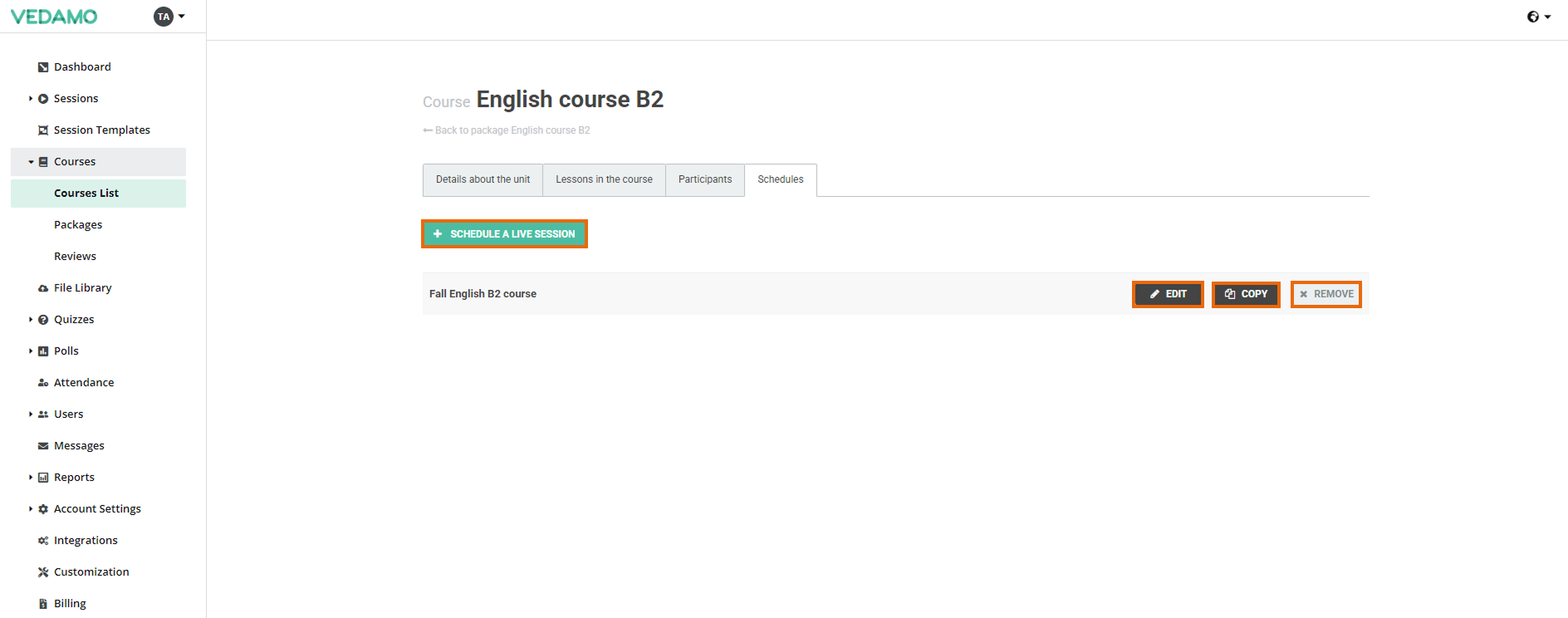Expand the Reports tree arrow
This screenshot has height=618, width=1568.
[x=31, y=478]
